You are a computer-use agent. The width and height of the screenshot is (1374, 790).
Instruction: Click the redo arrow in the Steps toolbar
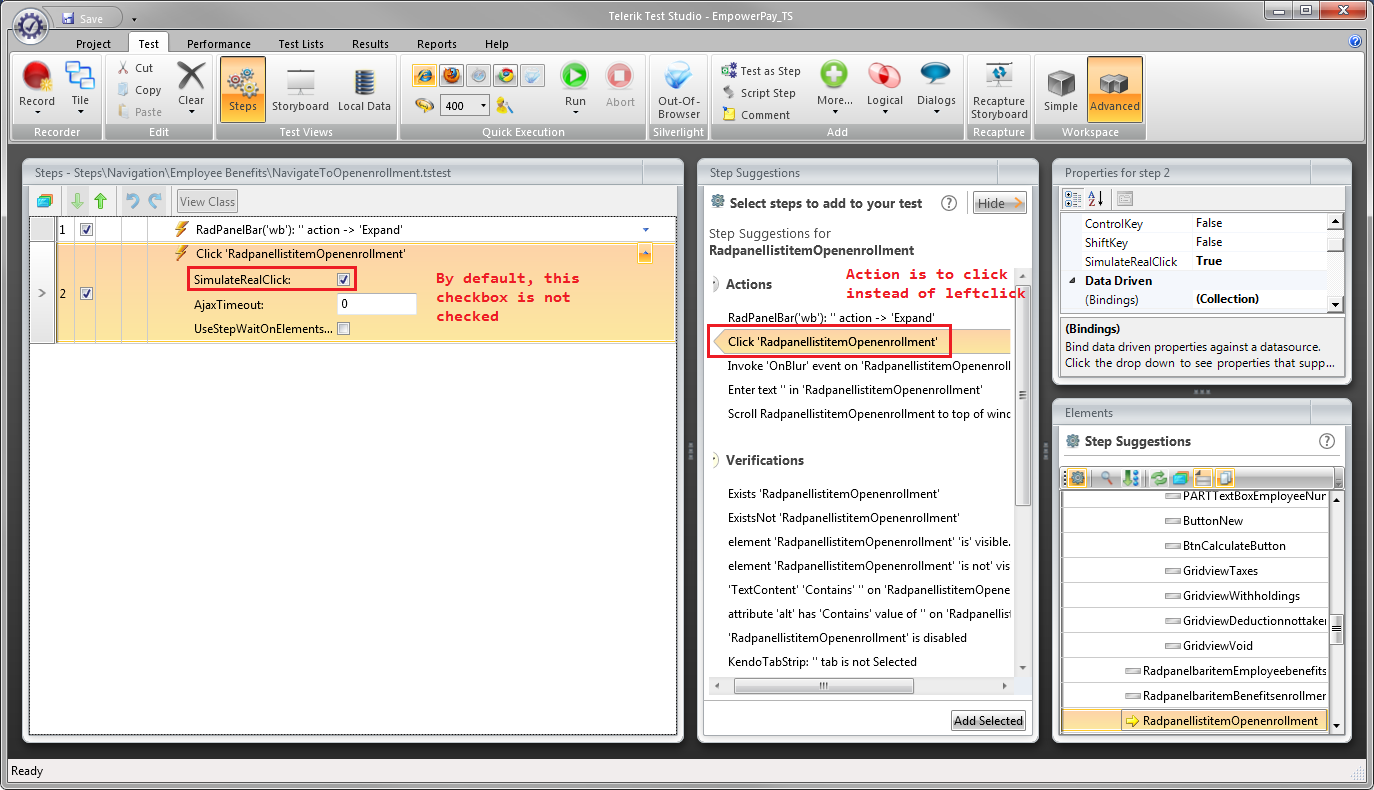point(155,201)
